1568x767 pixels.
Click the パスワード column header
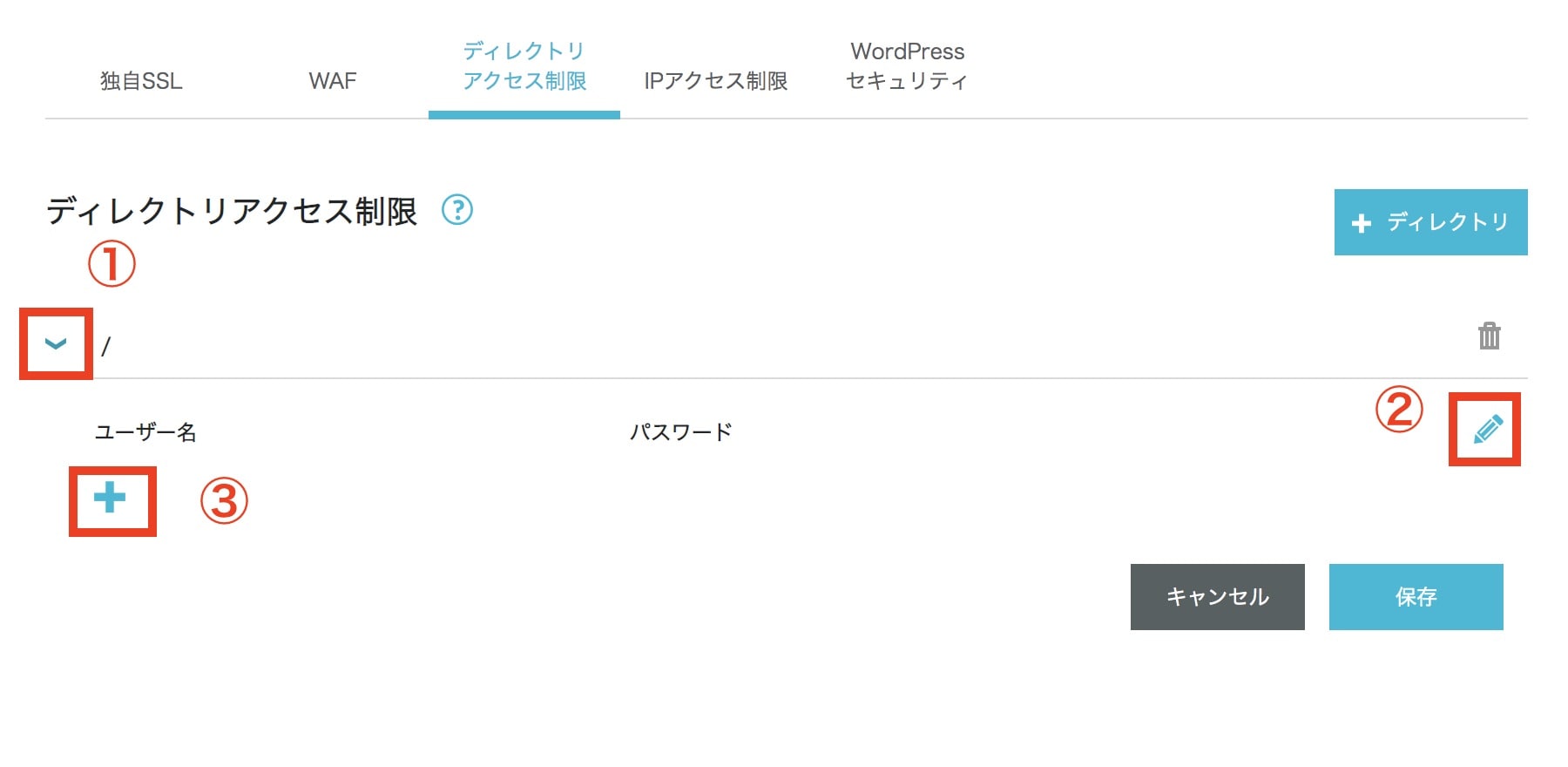681,432
